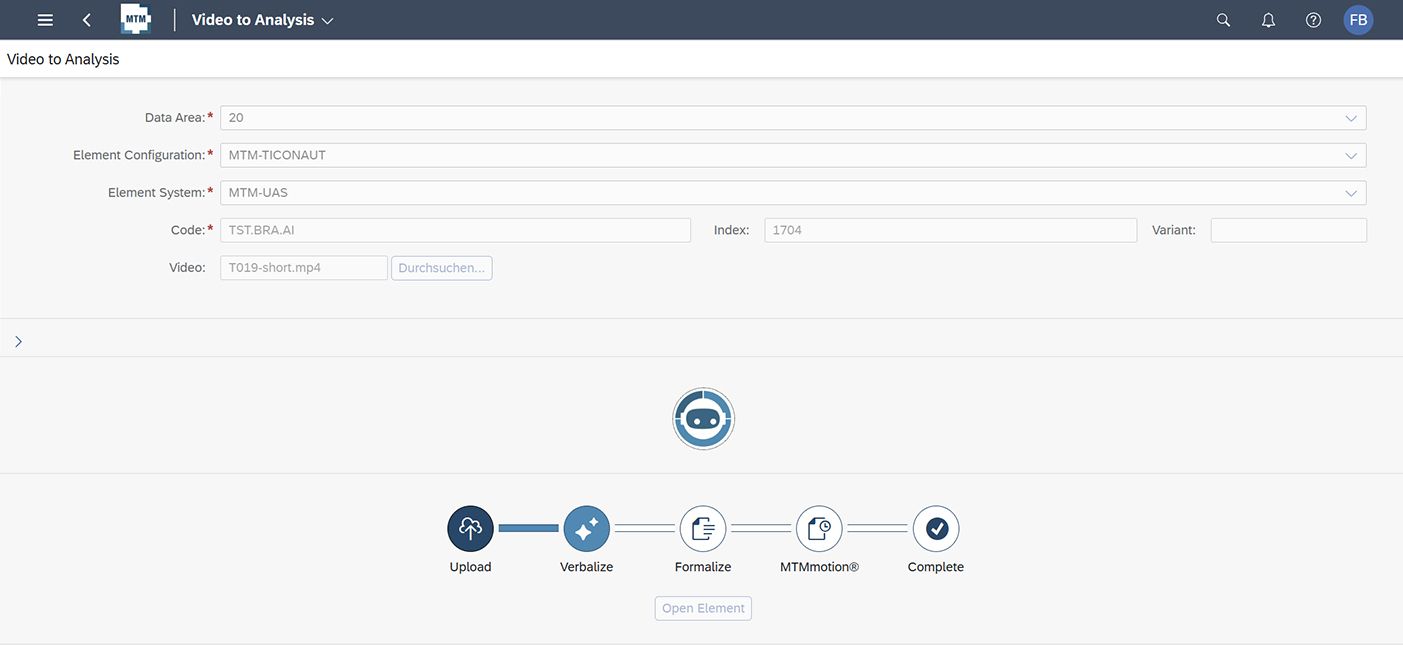Open the hamburger navigation menu

45,20
